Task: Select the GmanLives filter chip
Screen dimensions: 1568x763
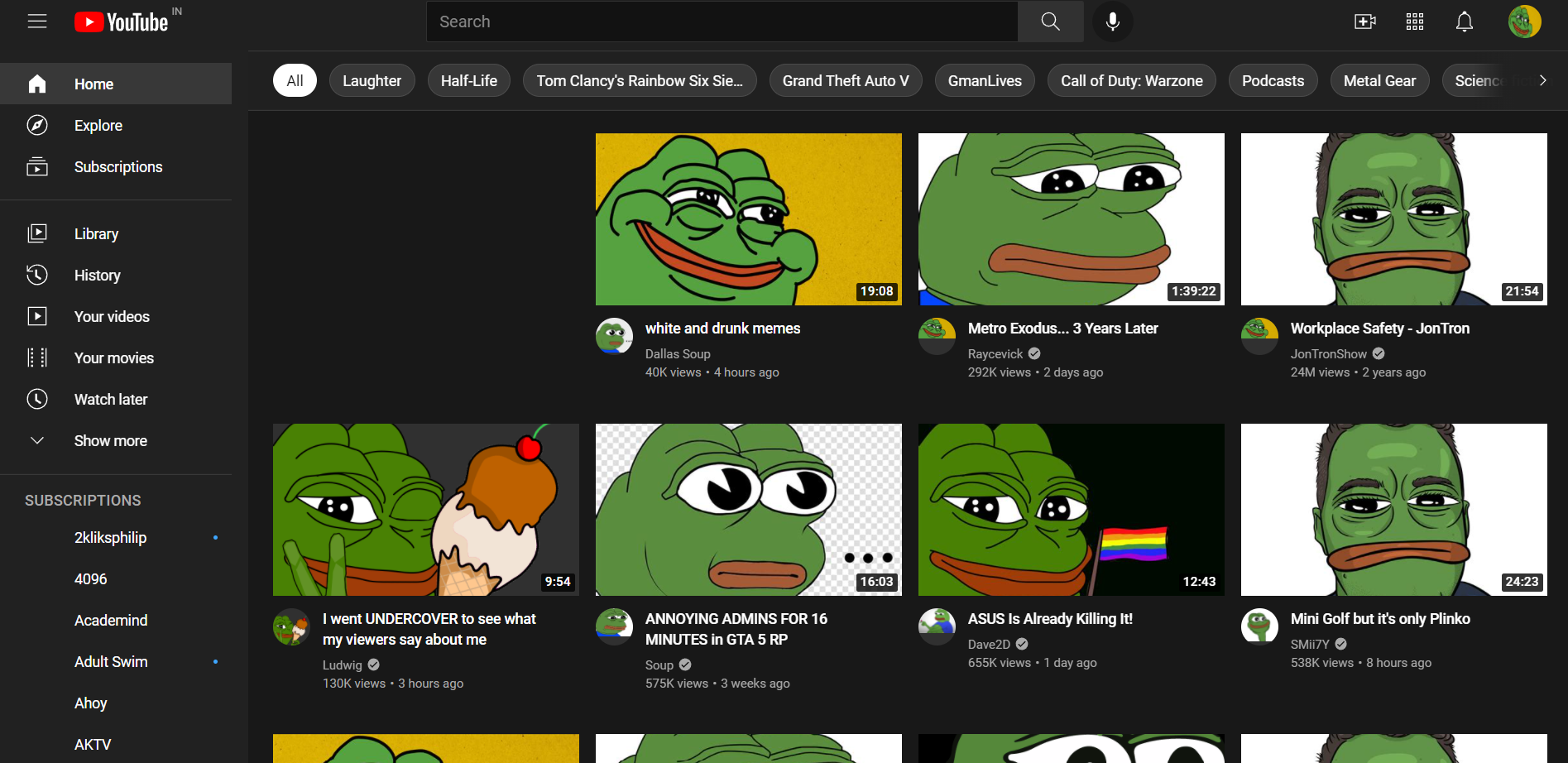Action: (x=985, y=80)
